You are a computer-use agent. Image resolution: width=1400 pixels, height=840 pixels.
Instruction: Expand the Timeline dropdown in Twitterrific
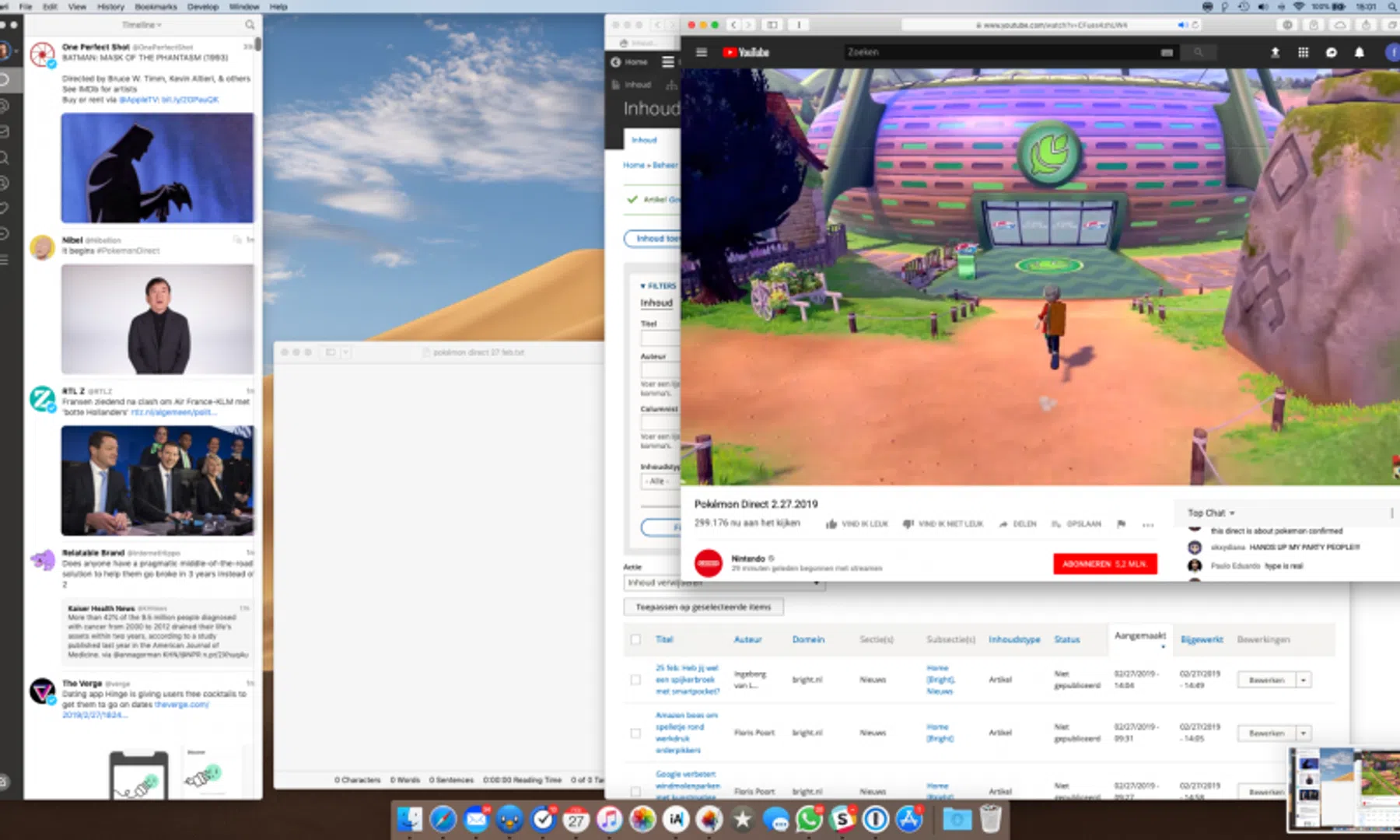tap(142, 24)
